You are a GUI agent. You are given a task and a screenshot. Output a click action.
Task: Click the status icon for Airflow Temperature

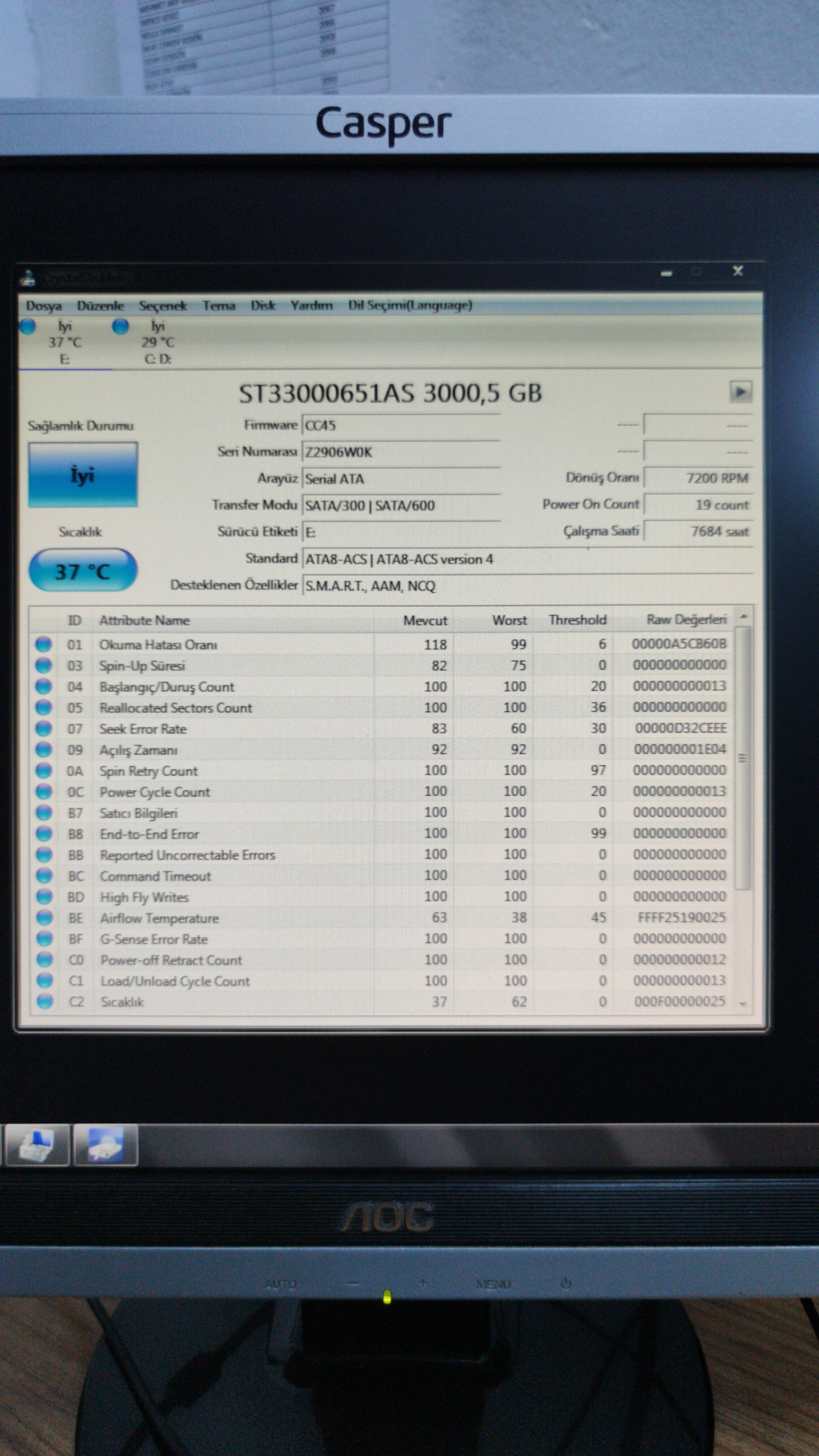coord(44,918)
